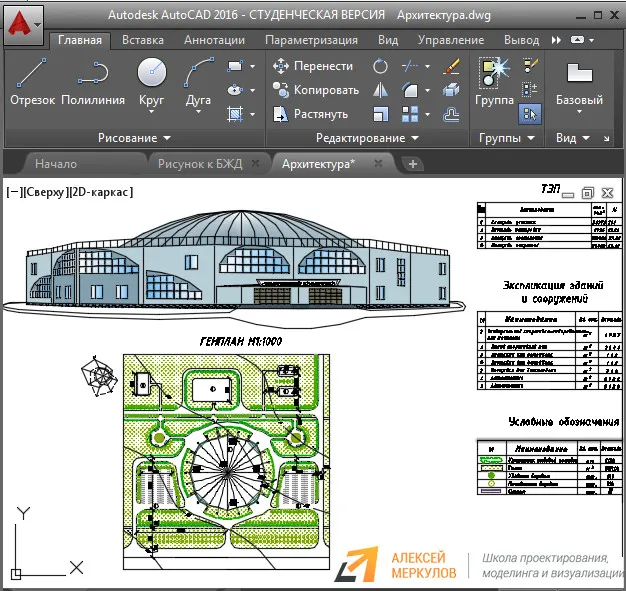
Task: Open the rectangle tool dropdown arrow
Action: pyautogui.click(x=252, y=66)
